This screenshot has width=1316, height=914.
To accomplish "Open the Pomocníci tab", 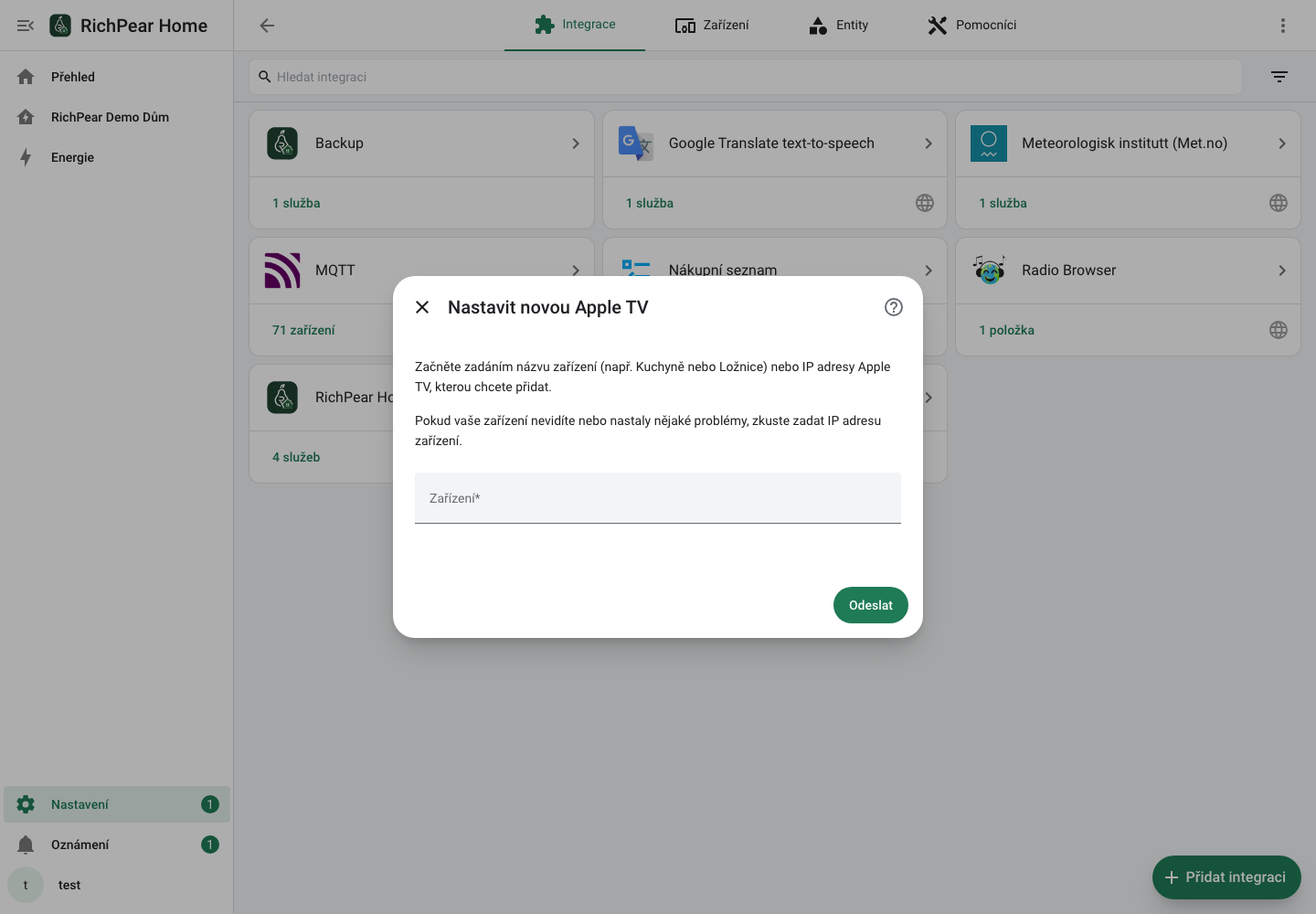I will pos(971,26).
